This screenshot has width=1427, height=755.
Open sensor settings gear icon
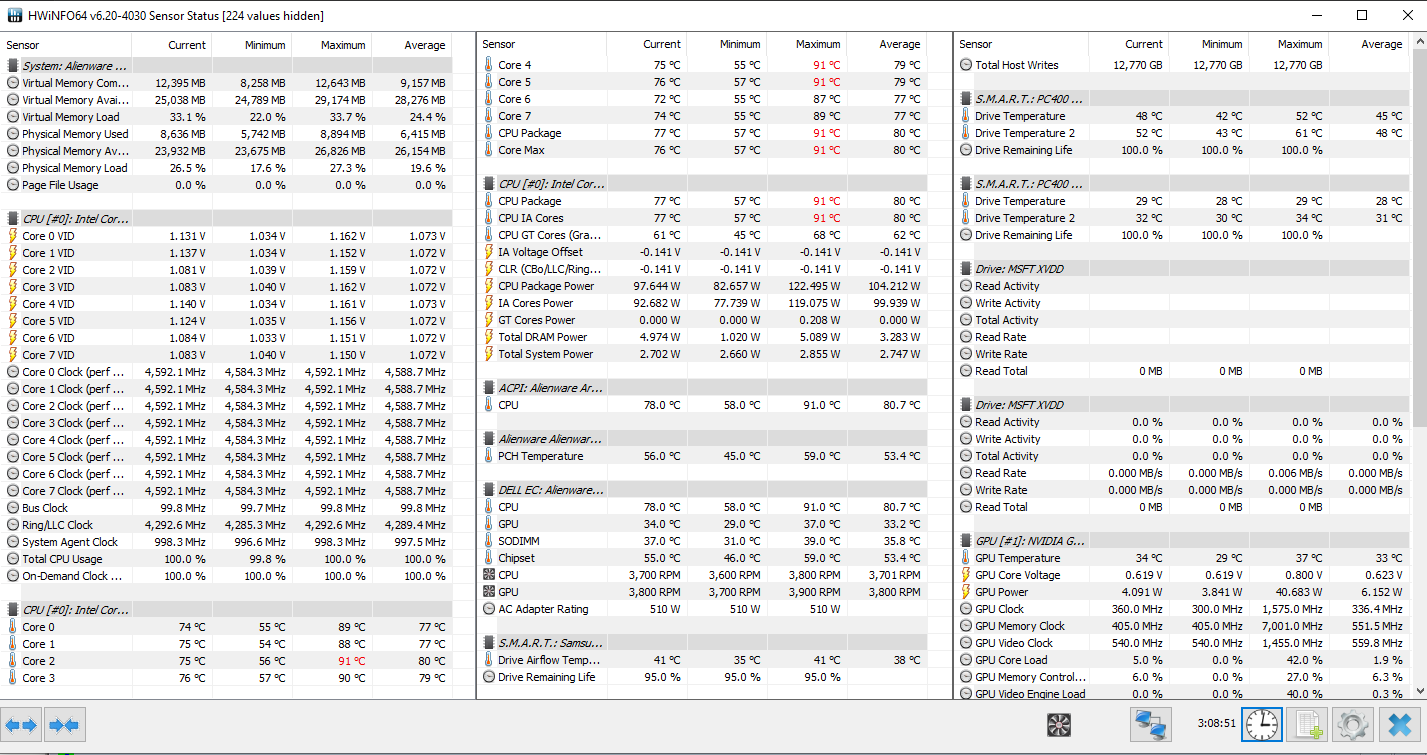pos(1353,725)
